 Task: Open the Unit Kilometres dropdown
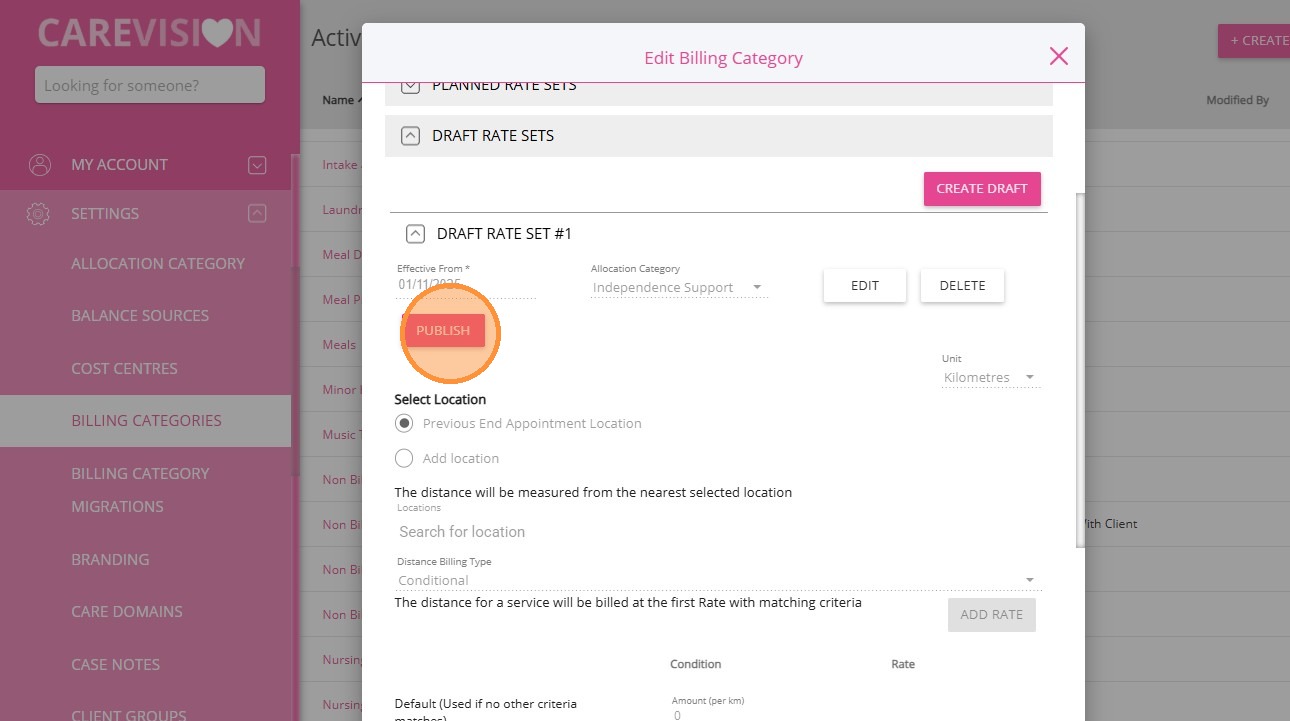(990, 378)
